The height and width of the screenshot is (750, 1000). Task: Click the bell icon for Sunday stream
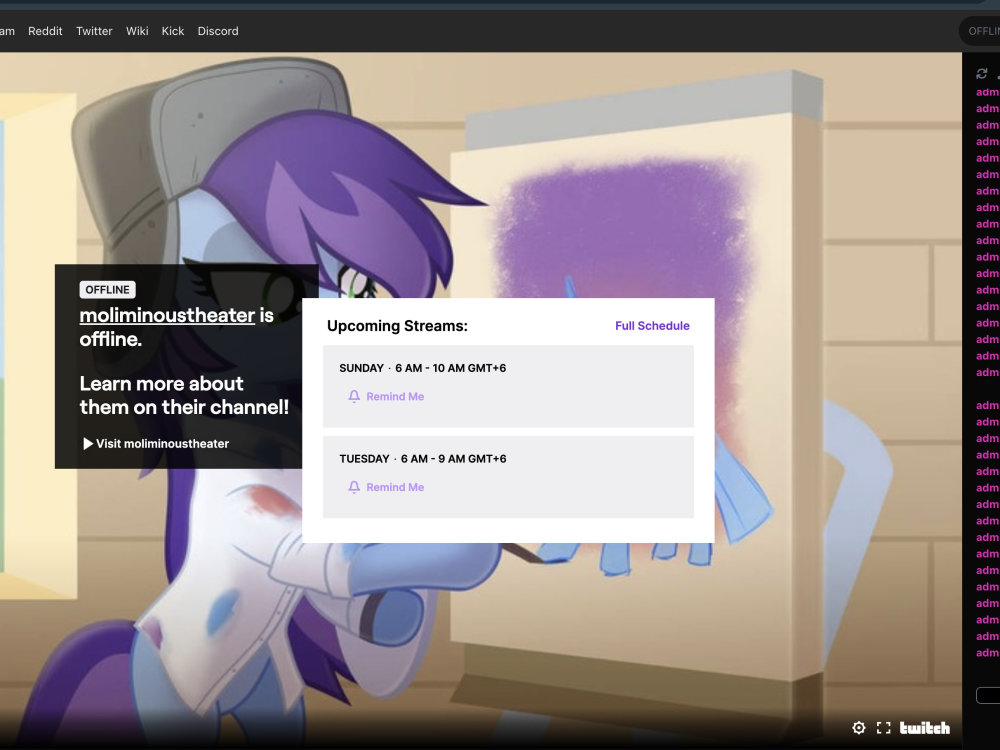(x=354, y=396)
